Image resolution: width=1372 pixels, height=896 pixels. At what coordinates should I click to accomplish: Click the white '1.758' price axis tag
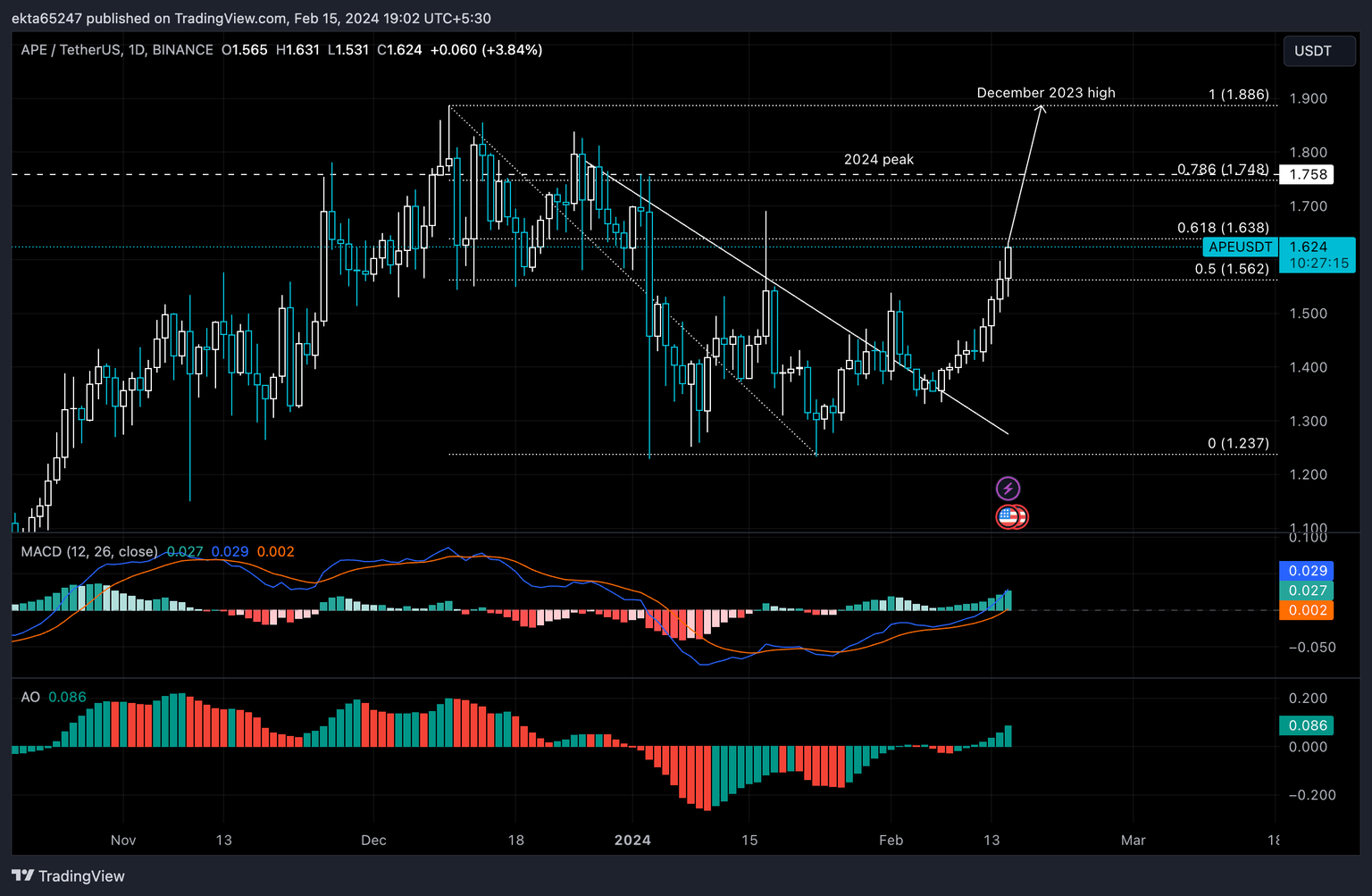click(x=1307, y=174)
